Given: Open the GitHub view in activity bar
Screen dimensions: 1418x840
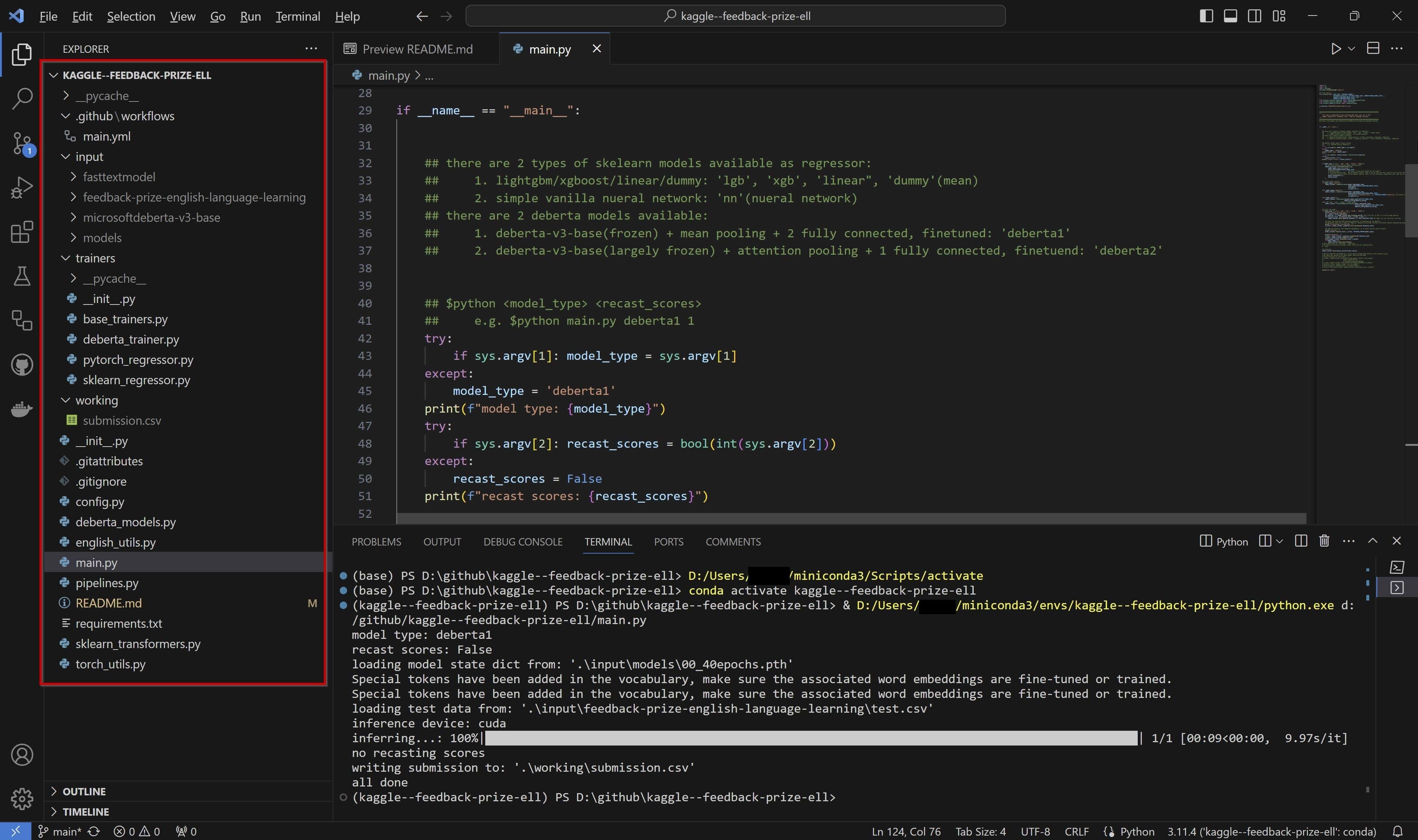Looking at the screenshot, I should [x=21, y=365].
